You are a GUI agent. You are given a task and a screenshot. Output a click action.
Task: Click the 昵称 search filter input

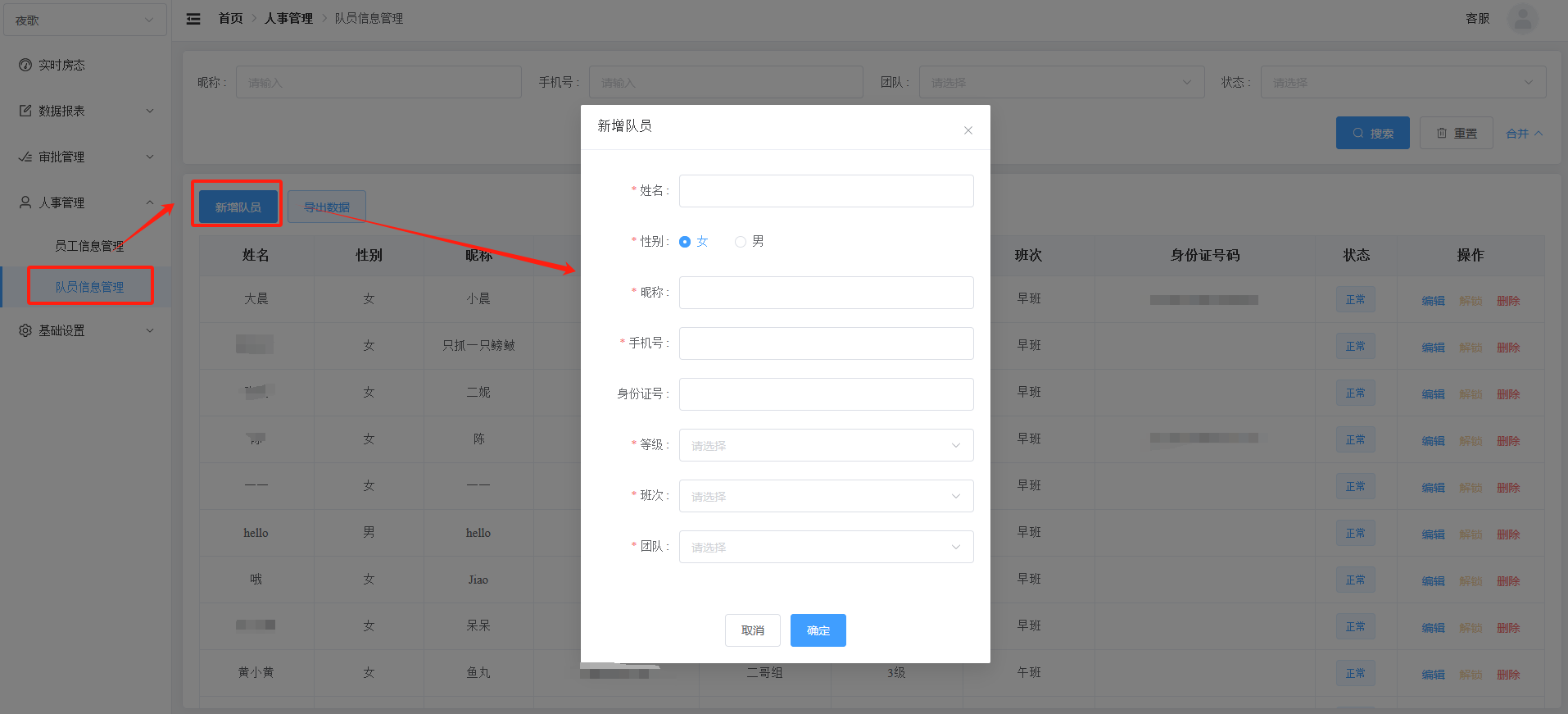point(378,82)
